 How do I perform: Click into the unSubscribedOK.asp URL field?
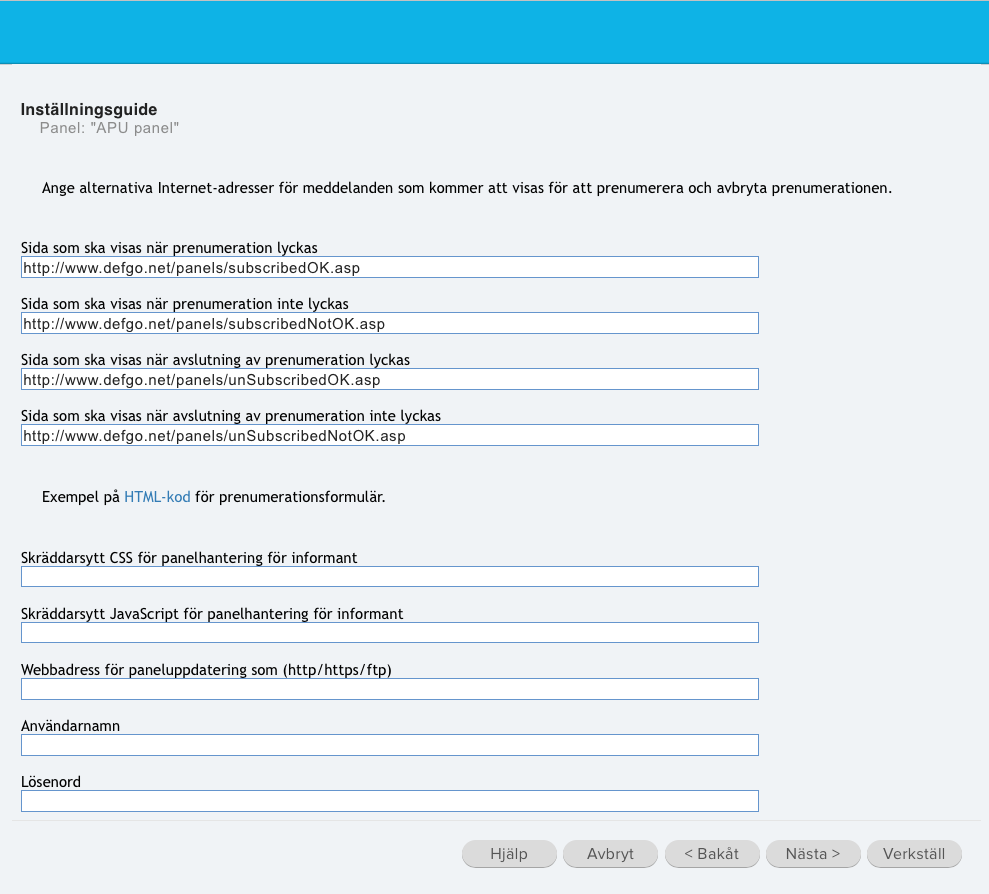390,380
